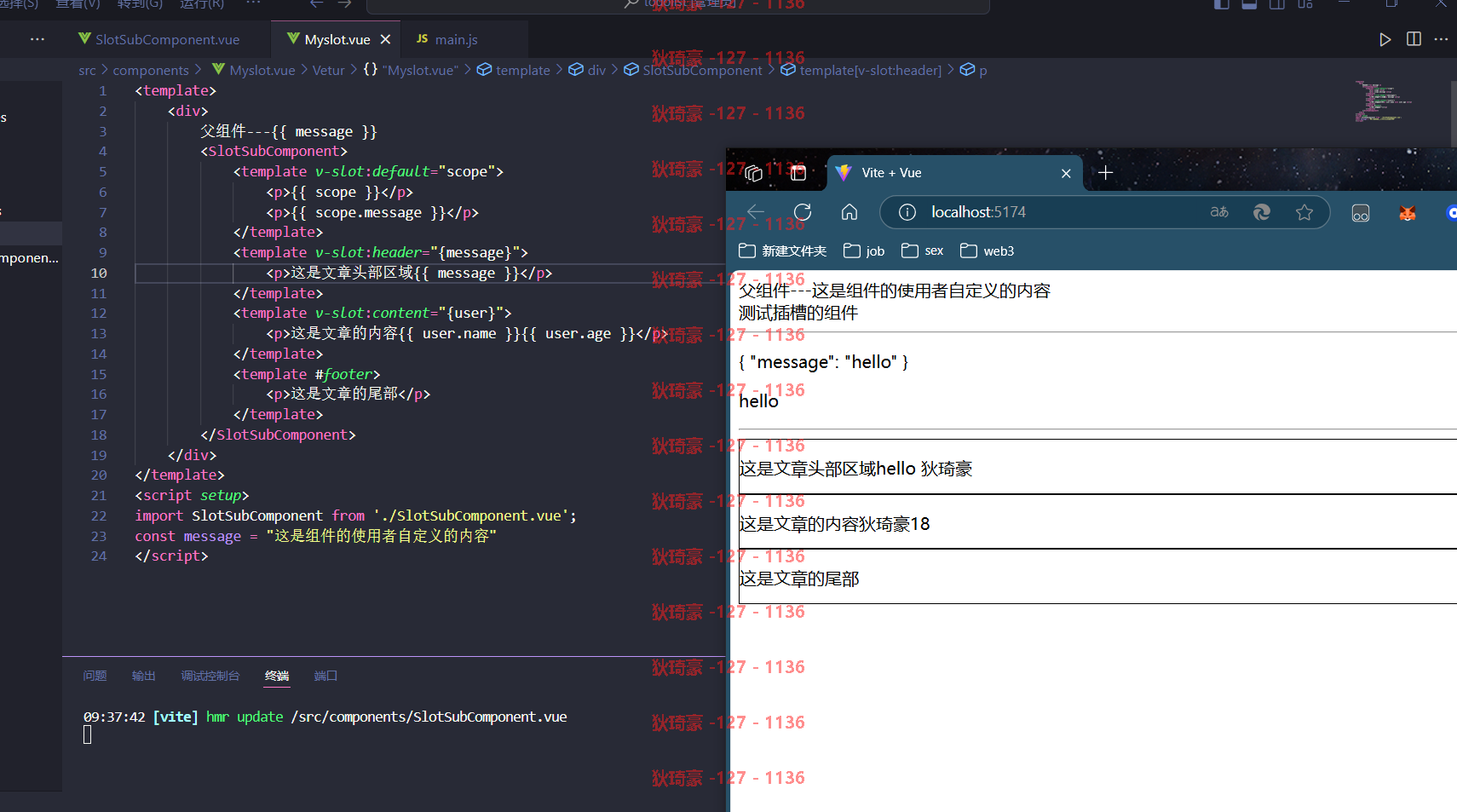Click the <script setup> line
The height and width of the screenshot is (812, 1457).
point(192,496)
